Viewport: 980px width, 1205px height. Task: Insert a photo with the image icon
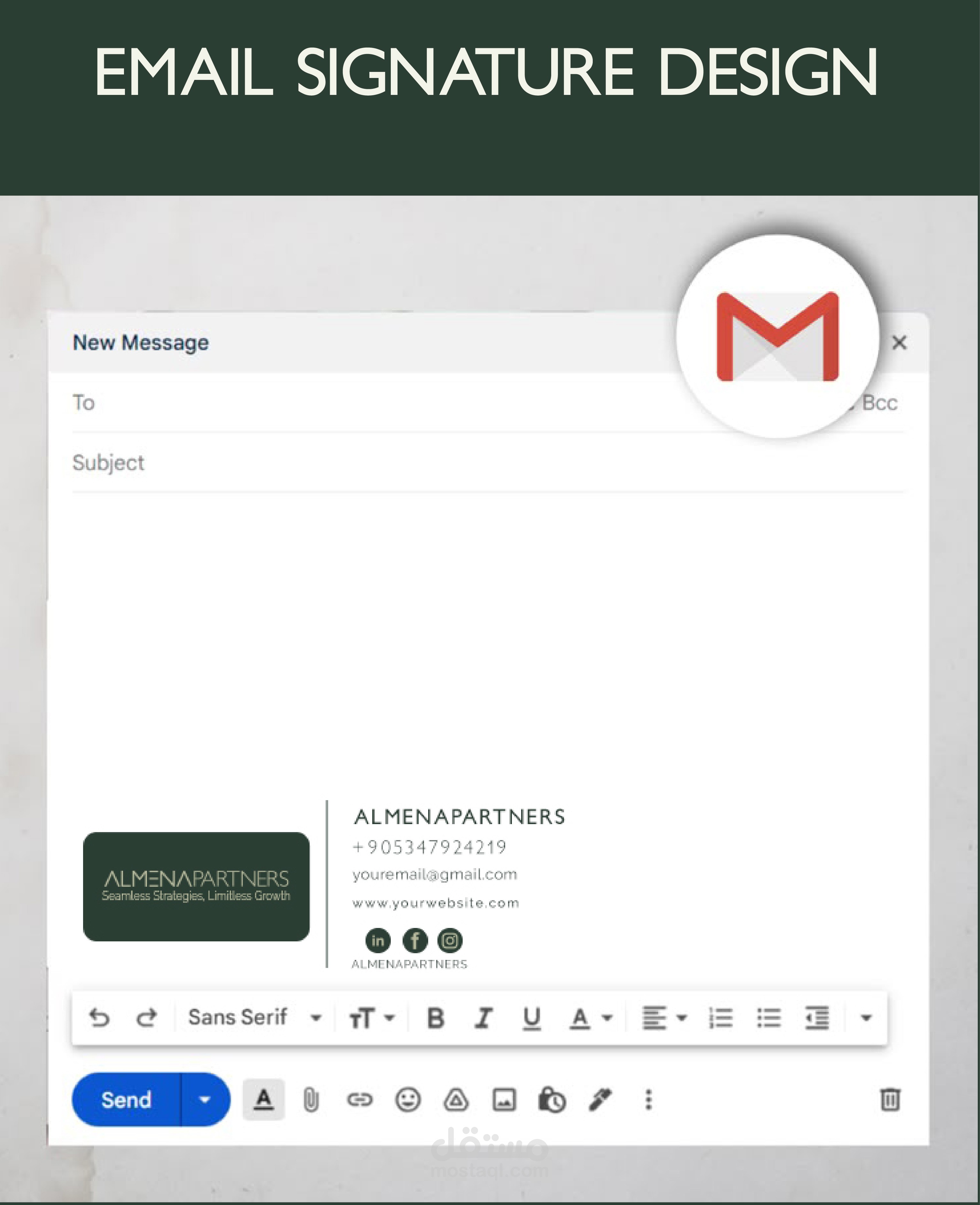point(504,1100)
